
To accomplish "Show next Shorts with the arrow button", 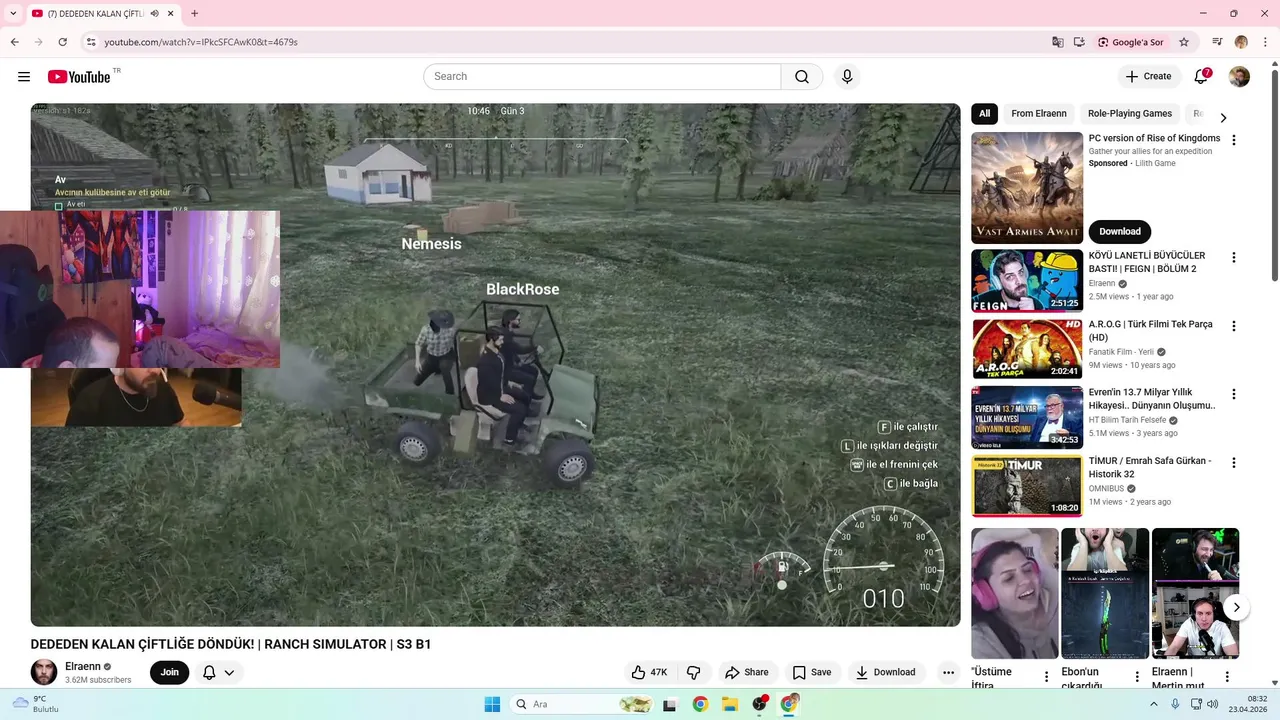I will (1237, 607).
